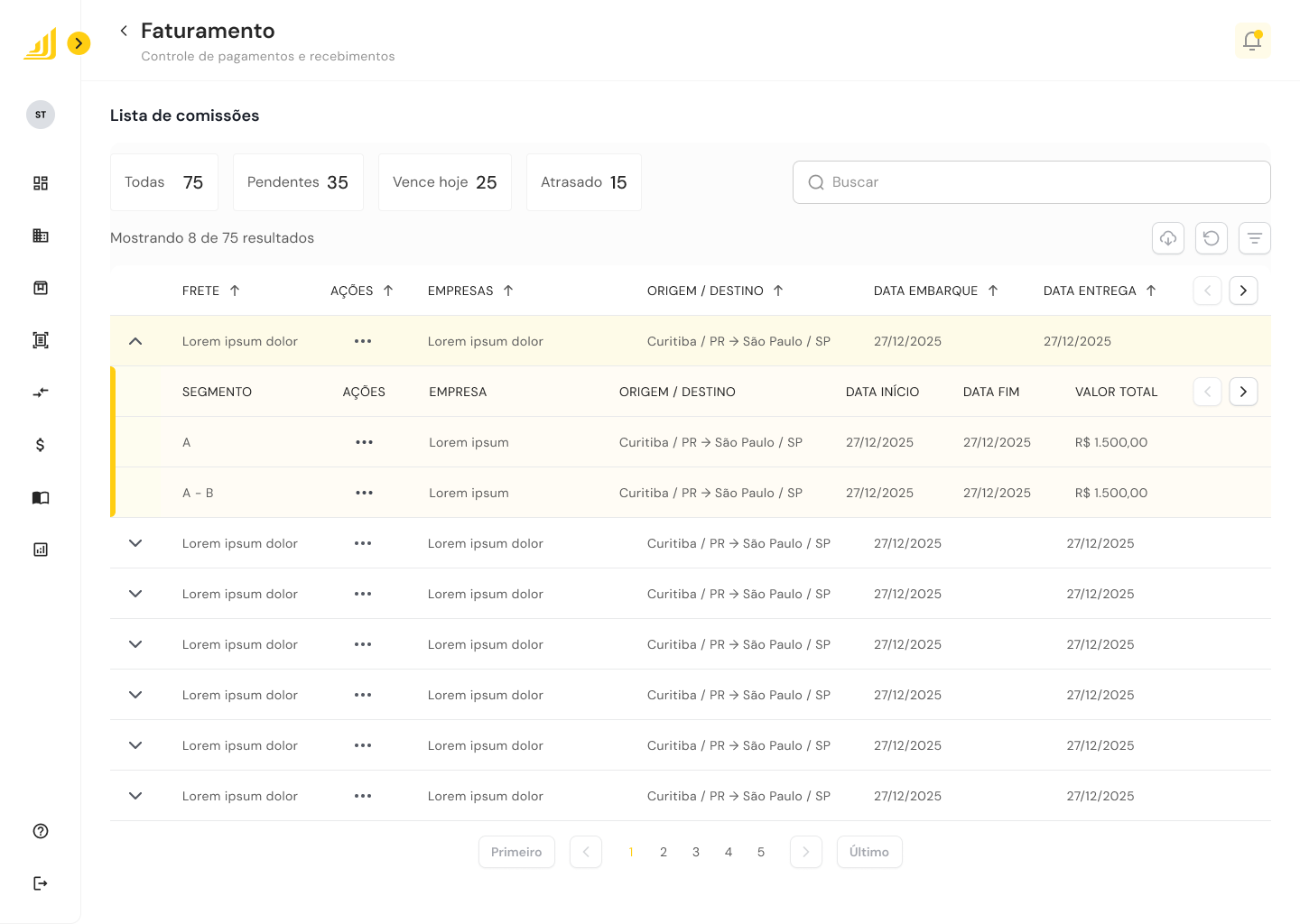The image size is (1300, 924).
Task: Select the Vence hoje 25 tab
Action: point(444,182)
